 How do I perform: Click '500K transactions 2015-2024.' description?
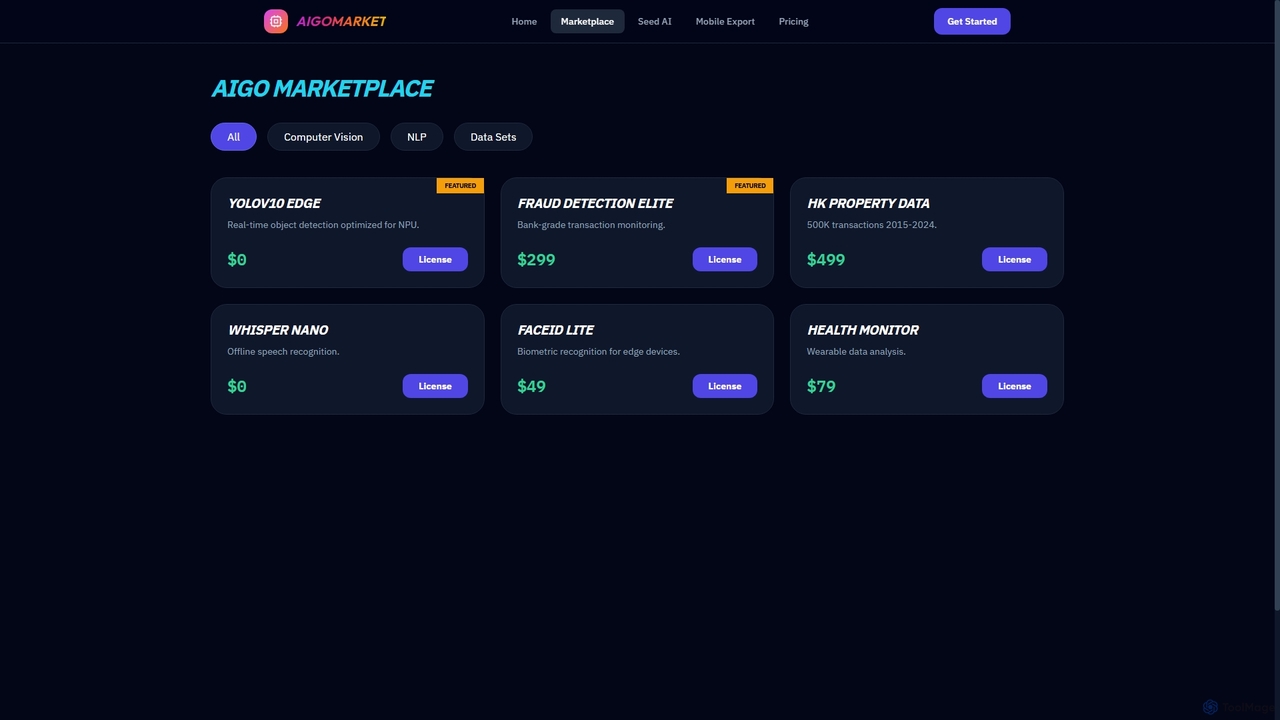(x=872, y=225)
